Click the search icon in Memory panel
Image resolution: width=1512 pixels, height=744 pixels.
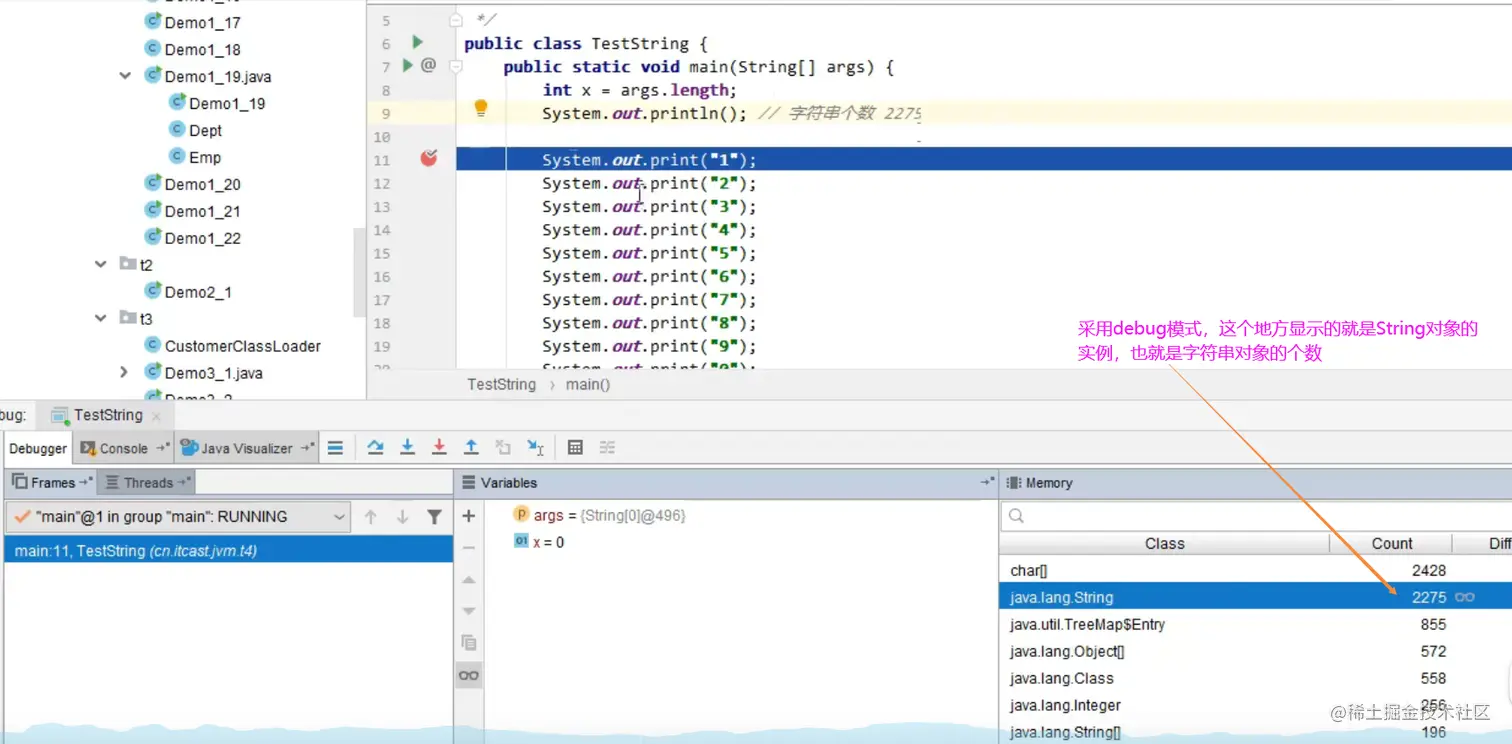click(x=1016, y=516)
